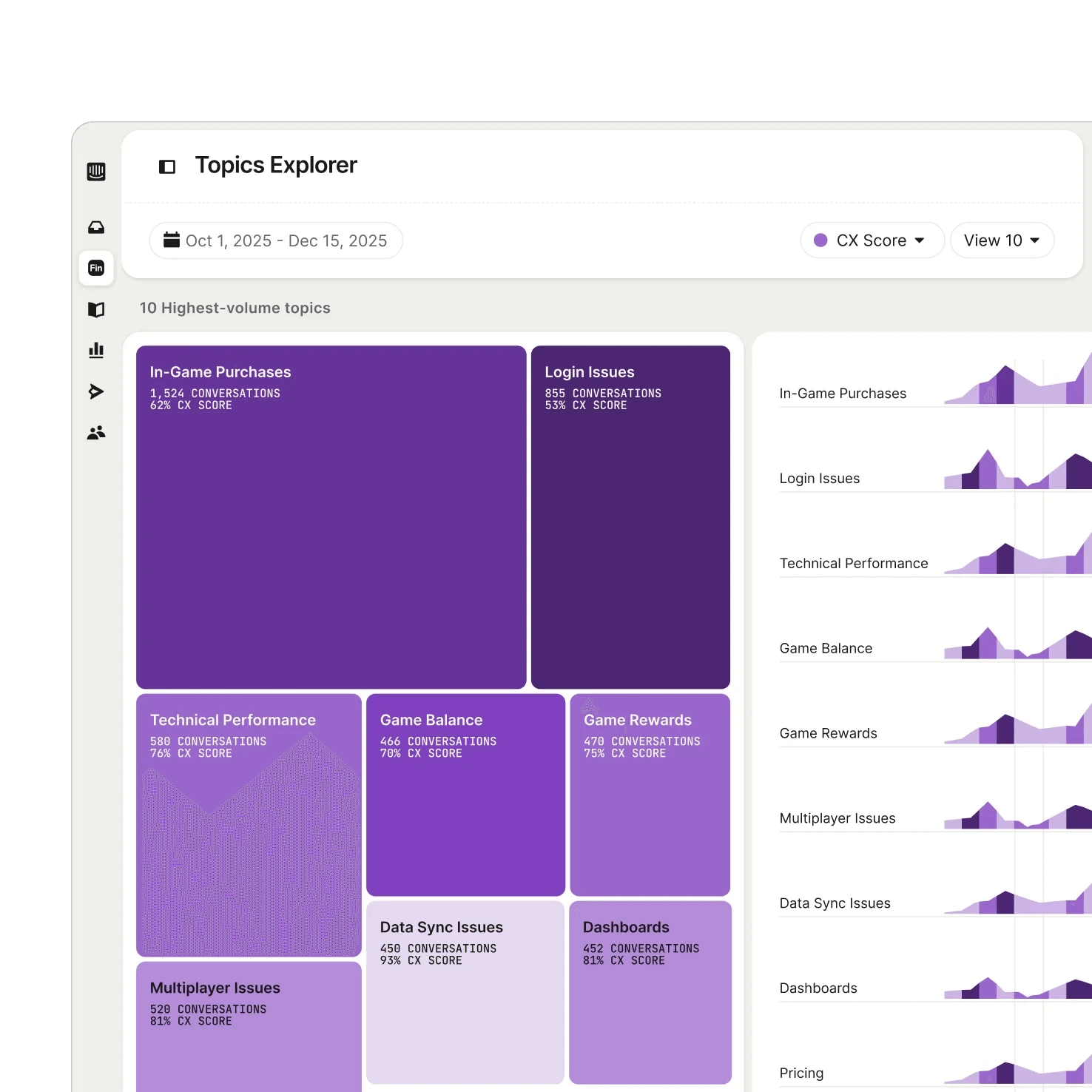Select the Game Rewards treemap tile

pyautogui.click(x=650, y=795)
